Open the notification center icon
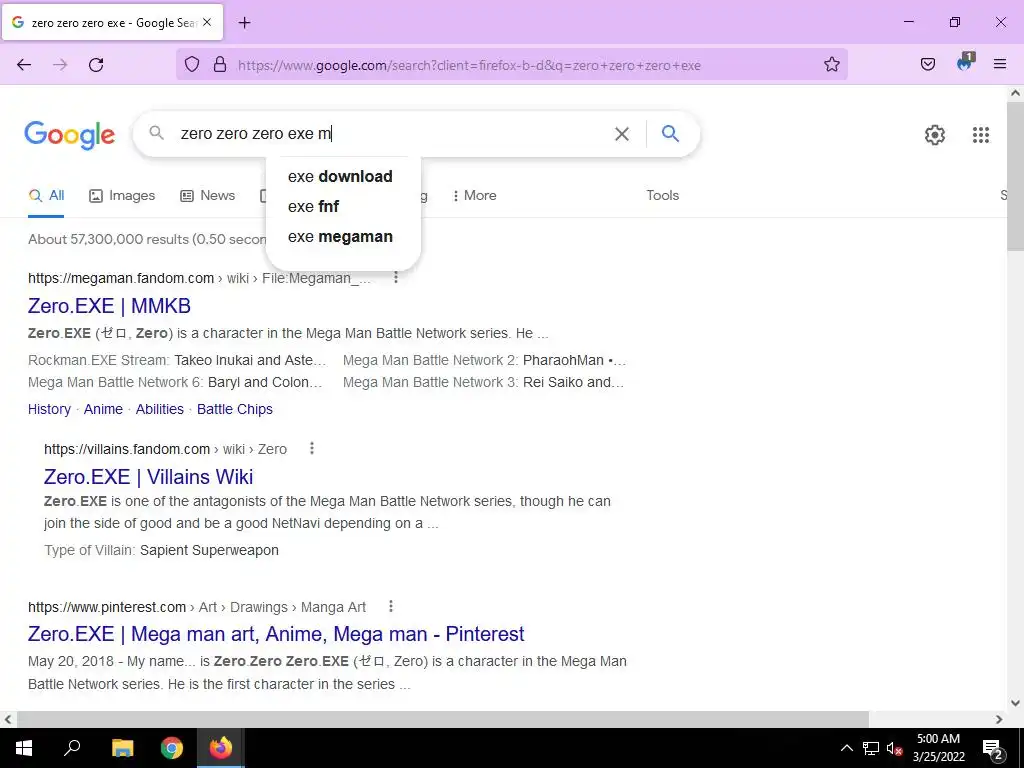The height and width of the screenshot is (768, 1024). 992,750
